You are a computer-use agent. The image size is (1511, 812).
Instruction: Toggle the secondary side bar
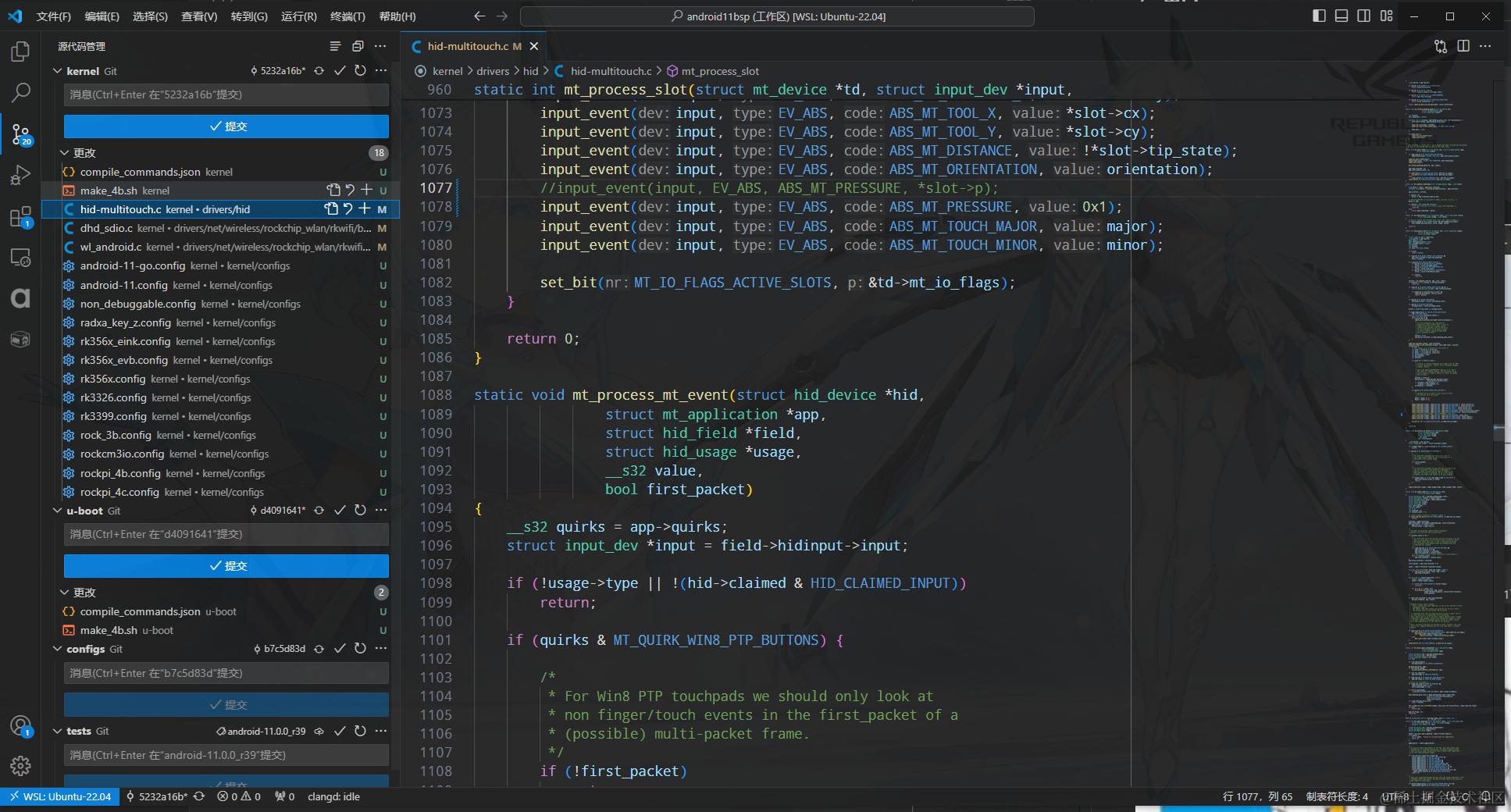1363,16
